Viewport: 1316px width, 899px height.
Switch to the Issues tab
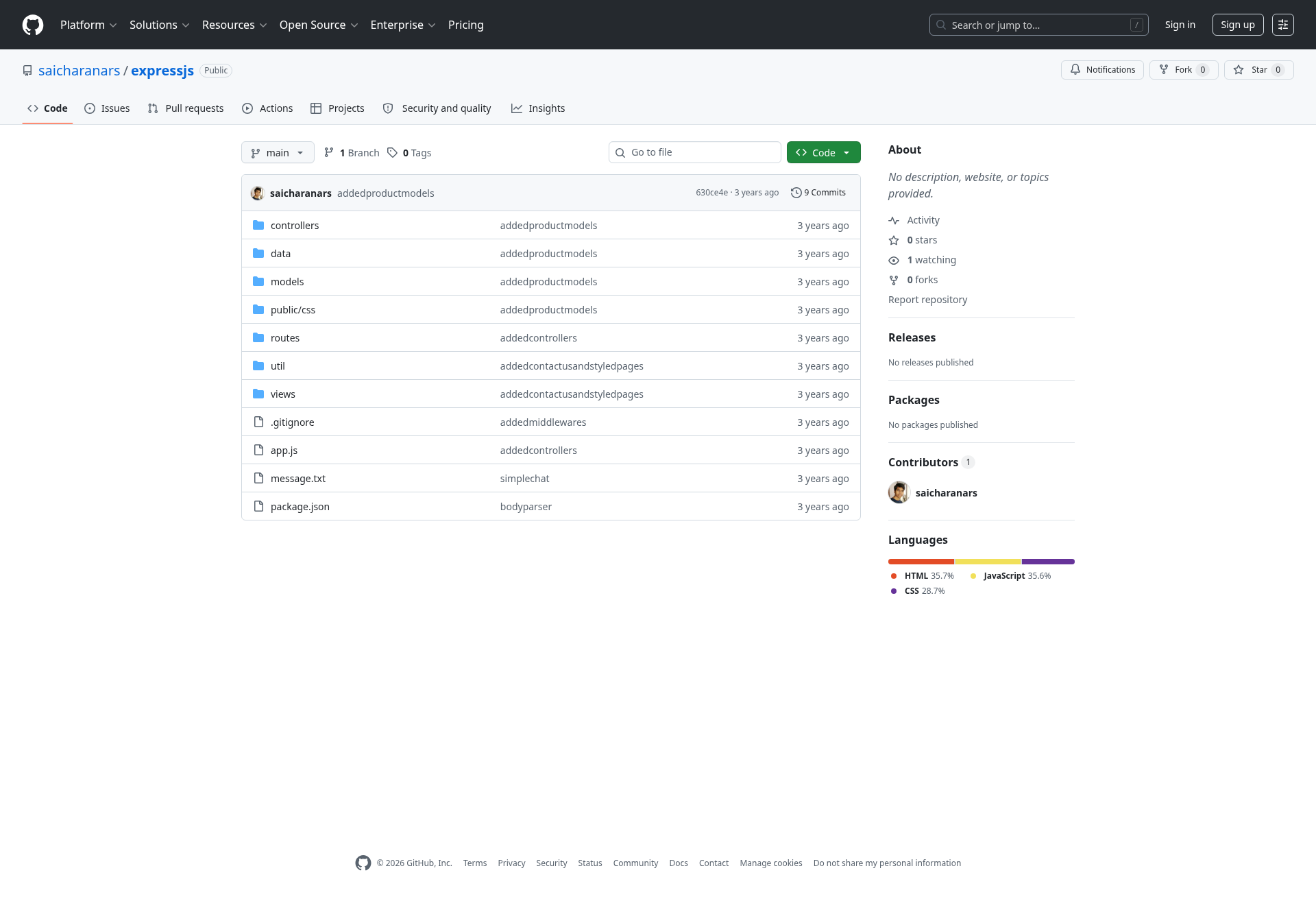[107, 108]
